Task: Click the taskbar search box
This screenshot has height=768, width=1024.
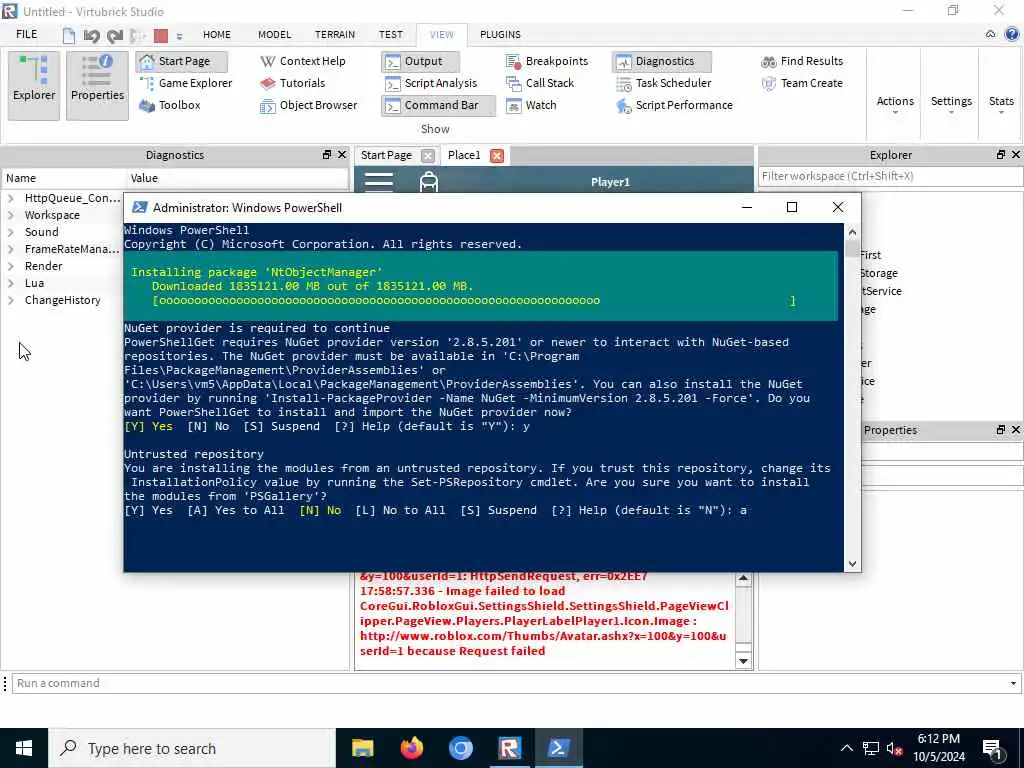Action: [192, 748]
